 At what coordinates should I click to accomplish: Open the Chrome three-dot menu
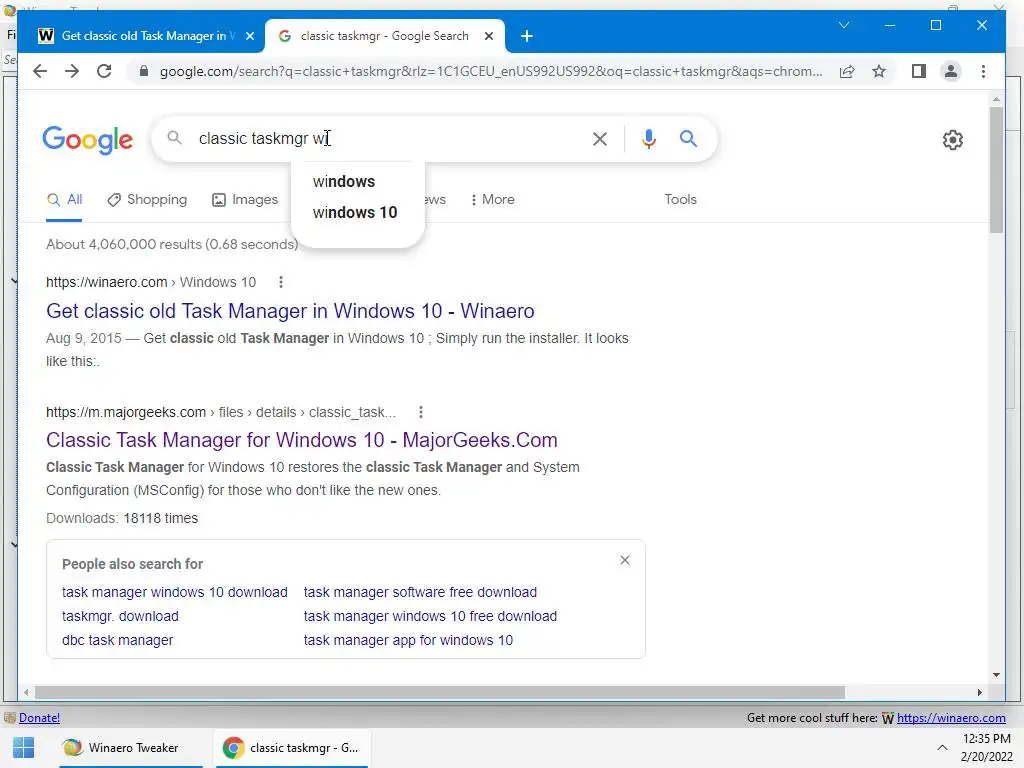point(983,71)
